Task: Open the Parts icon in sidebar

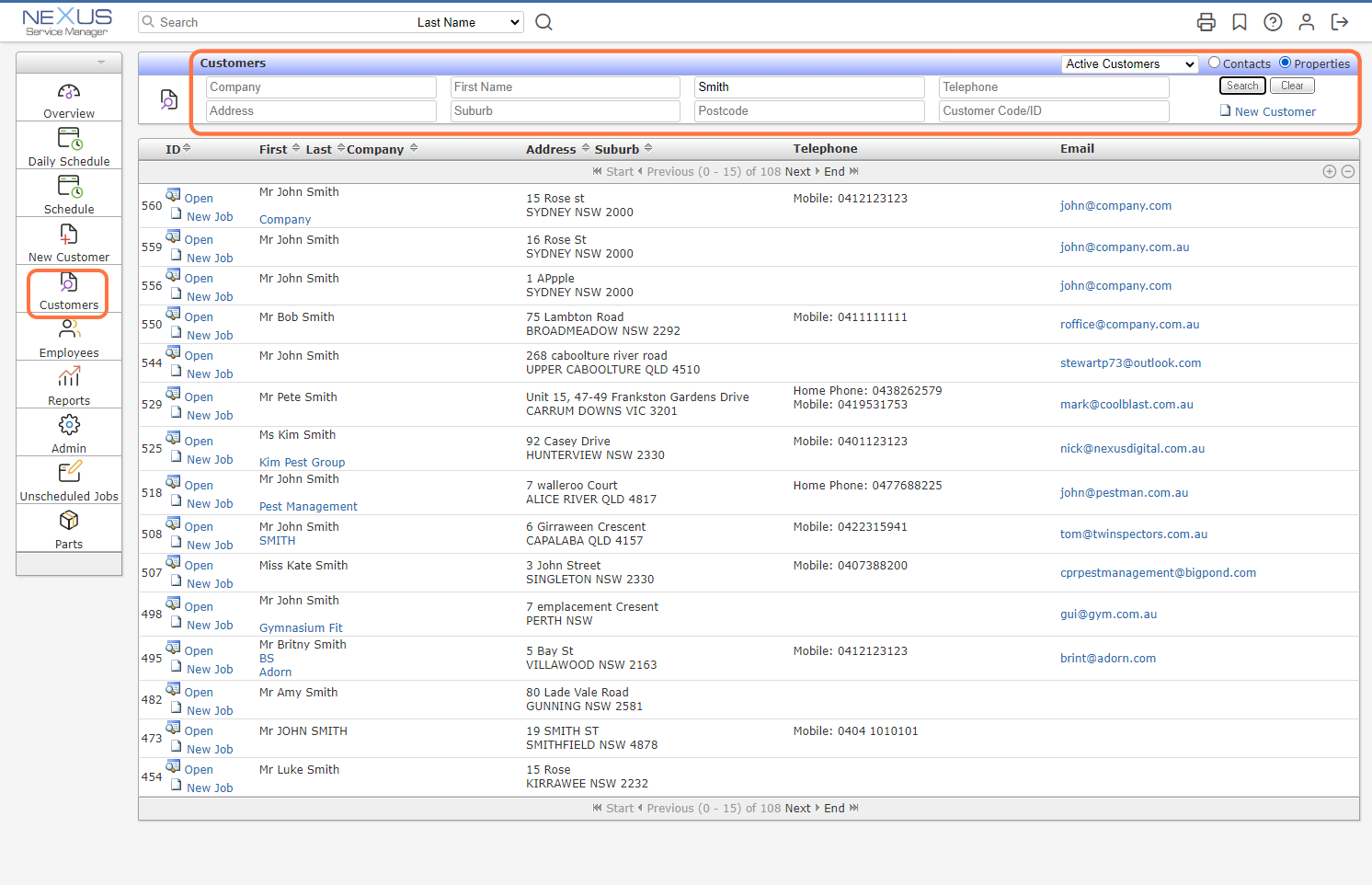Action: click(68, 520)
